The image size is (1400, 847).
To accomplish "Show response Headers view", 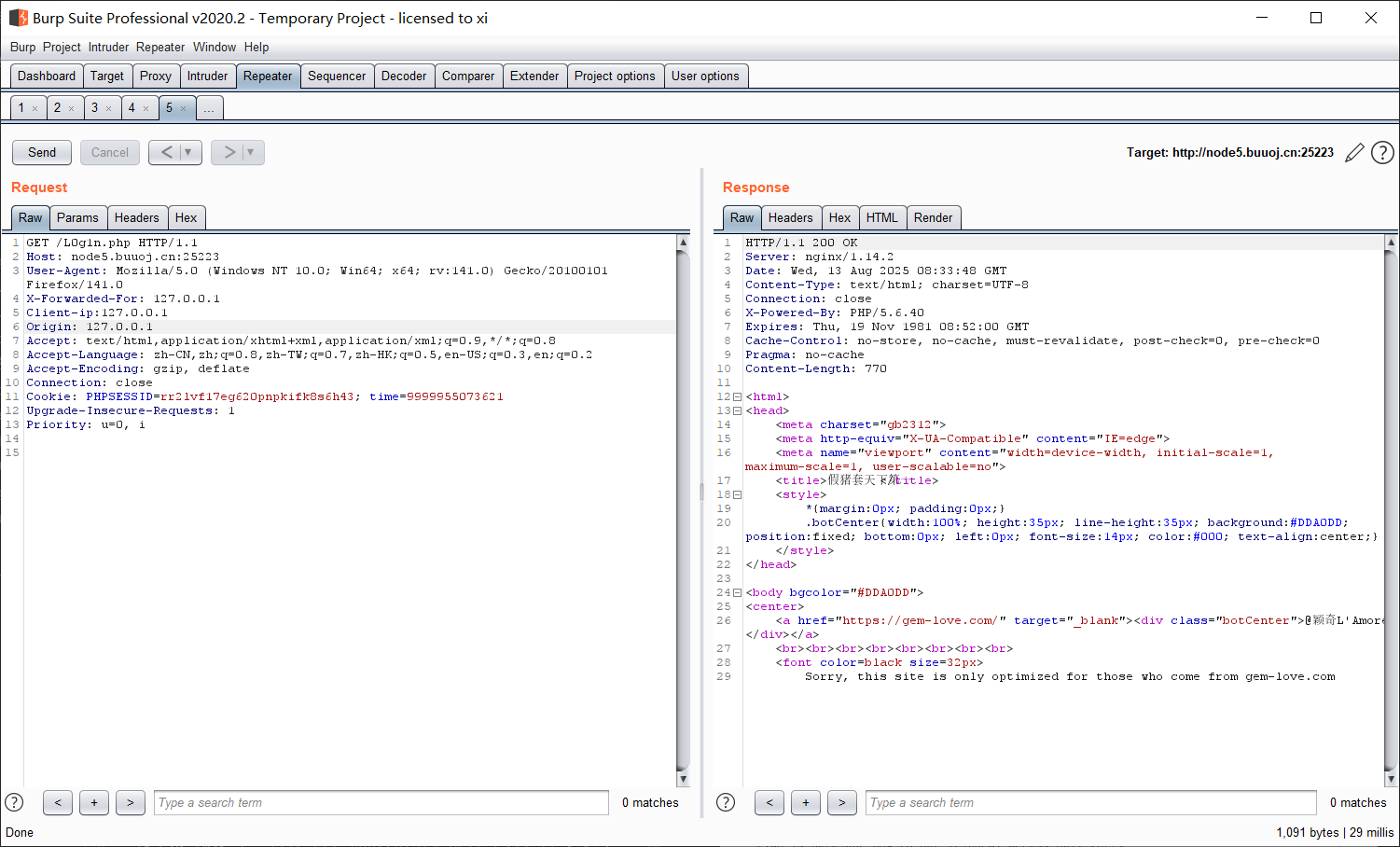I will [x=791, y=217].
